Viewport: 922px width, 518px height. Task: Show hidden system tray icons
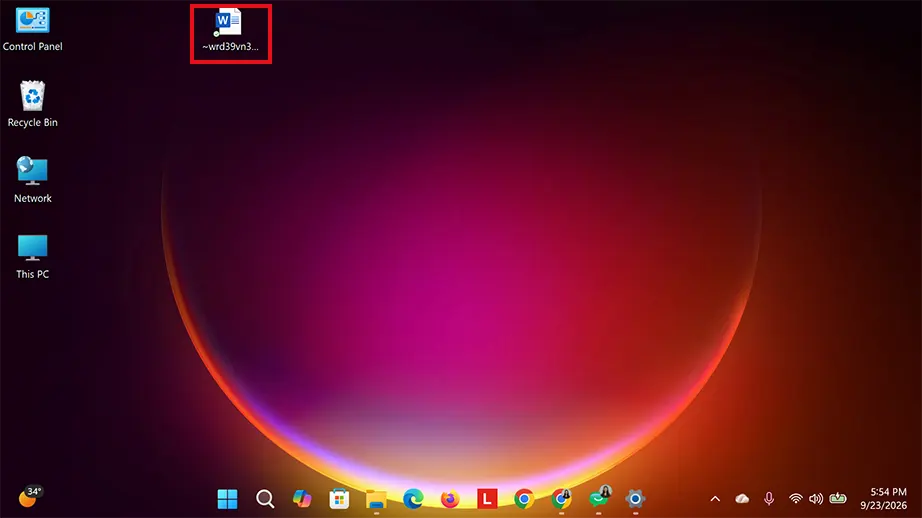point(715,499)
